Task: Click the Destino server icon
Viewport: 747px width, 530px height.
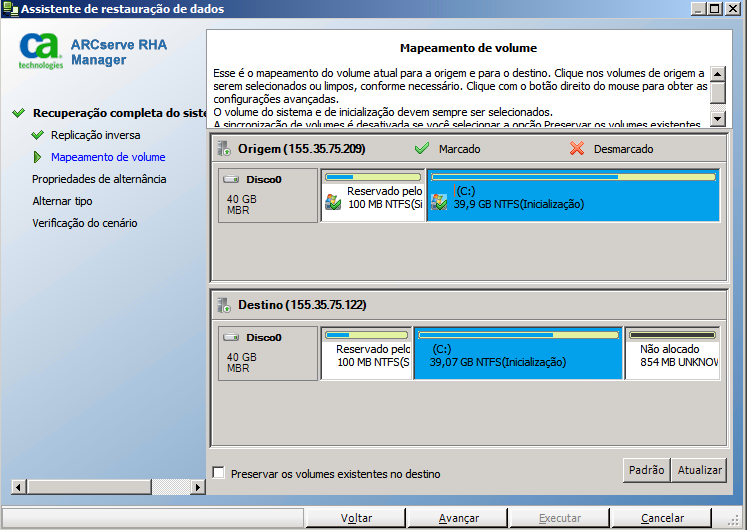Action: tap(224, 305)
